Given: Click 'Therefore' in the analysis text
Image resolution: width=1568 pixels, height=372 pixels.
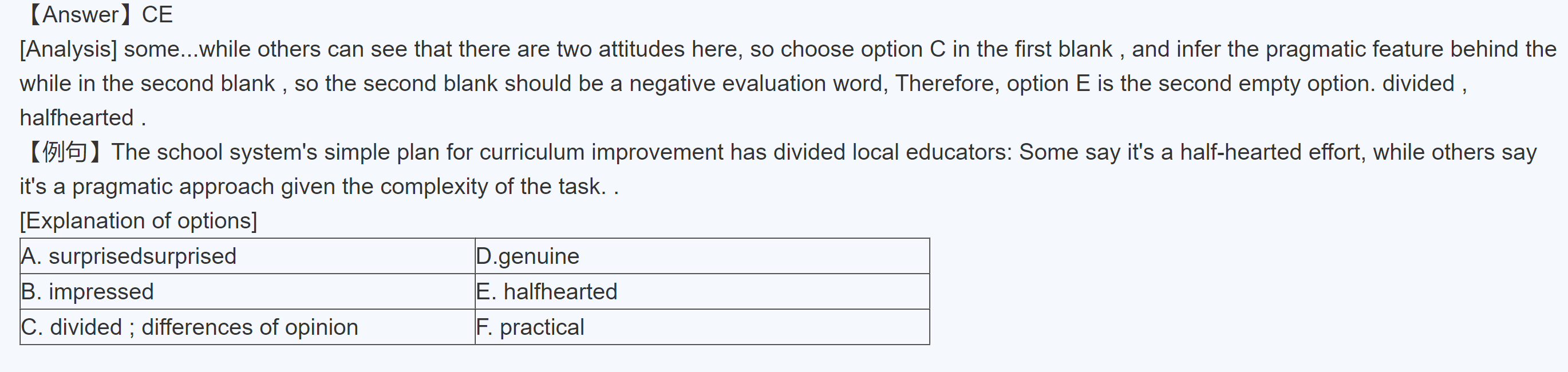Looking at the screenshot, I should pyautogui.click(x=946, y=84).
